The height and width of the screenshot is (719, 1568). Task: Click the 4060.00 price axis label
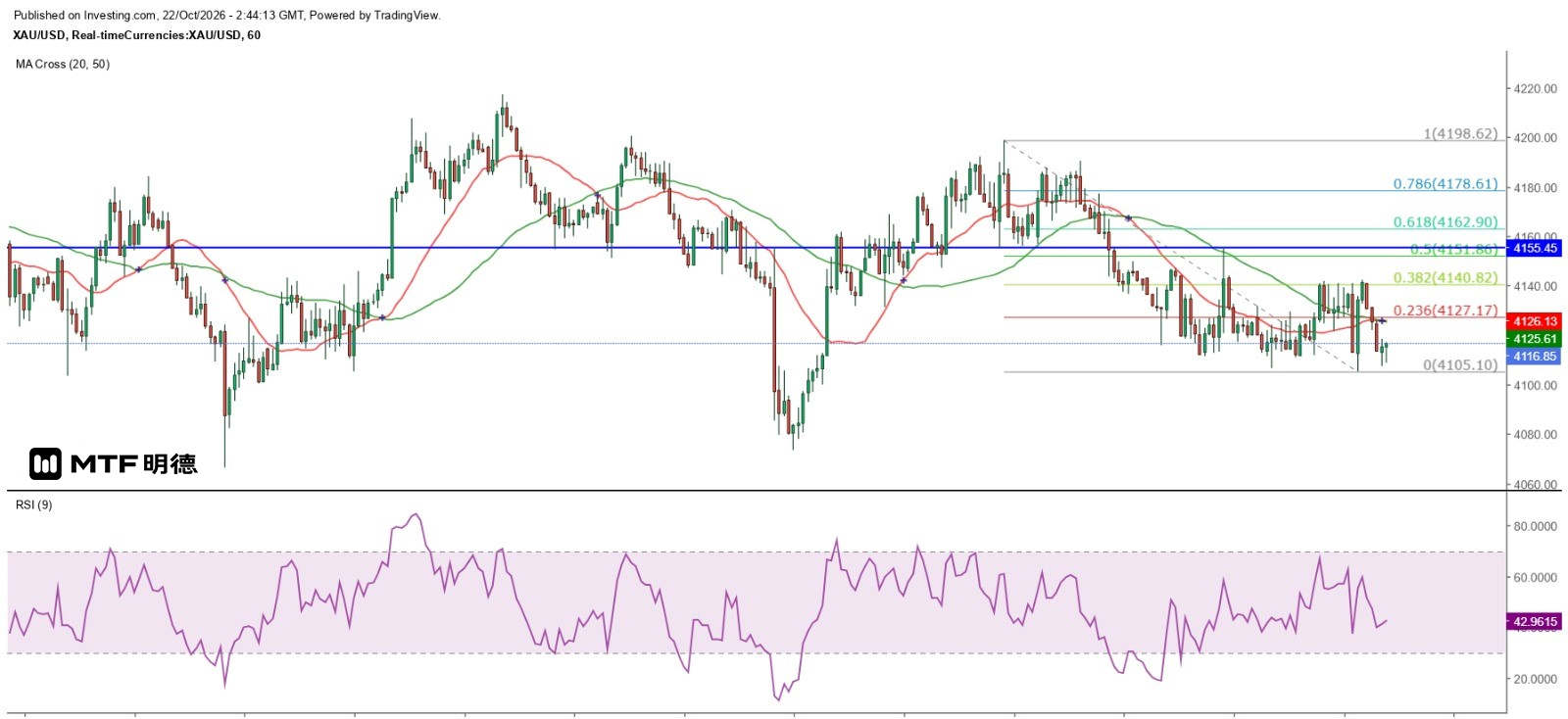click(1536, 484)
